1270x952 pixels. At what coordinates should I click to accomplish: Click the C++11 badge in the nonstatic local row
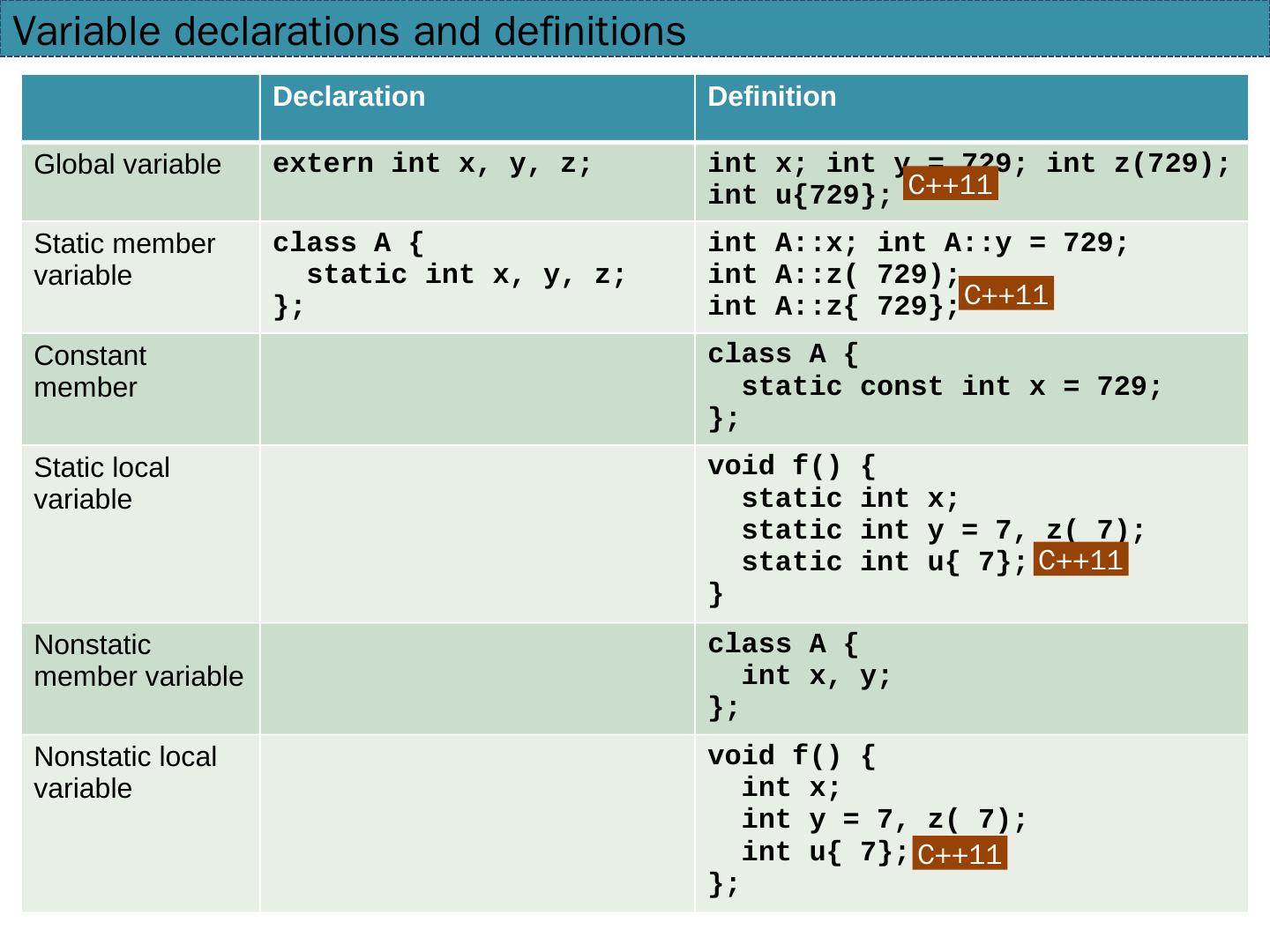point(959,854)
